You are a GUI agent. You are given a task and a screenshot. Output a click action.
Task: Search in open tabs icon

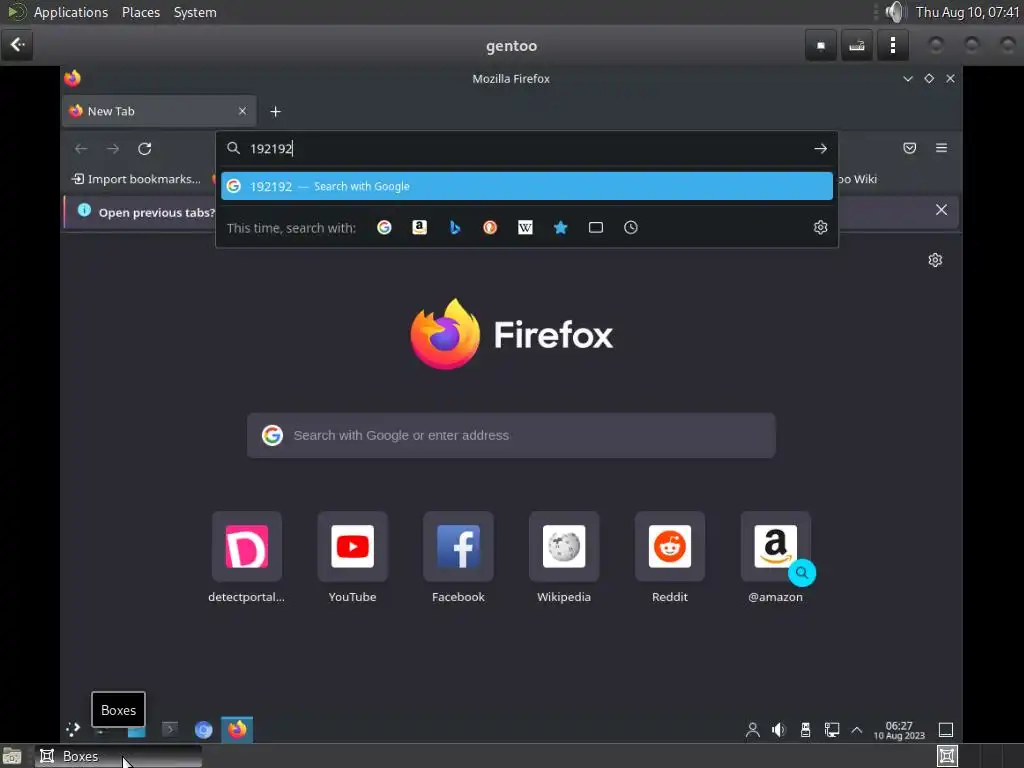596,227
